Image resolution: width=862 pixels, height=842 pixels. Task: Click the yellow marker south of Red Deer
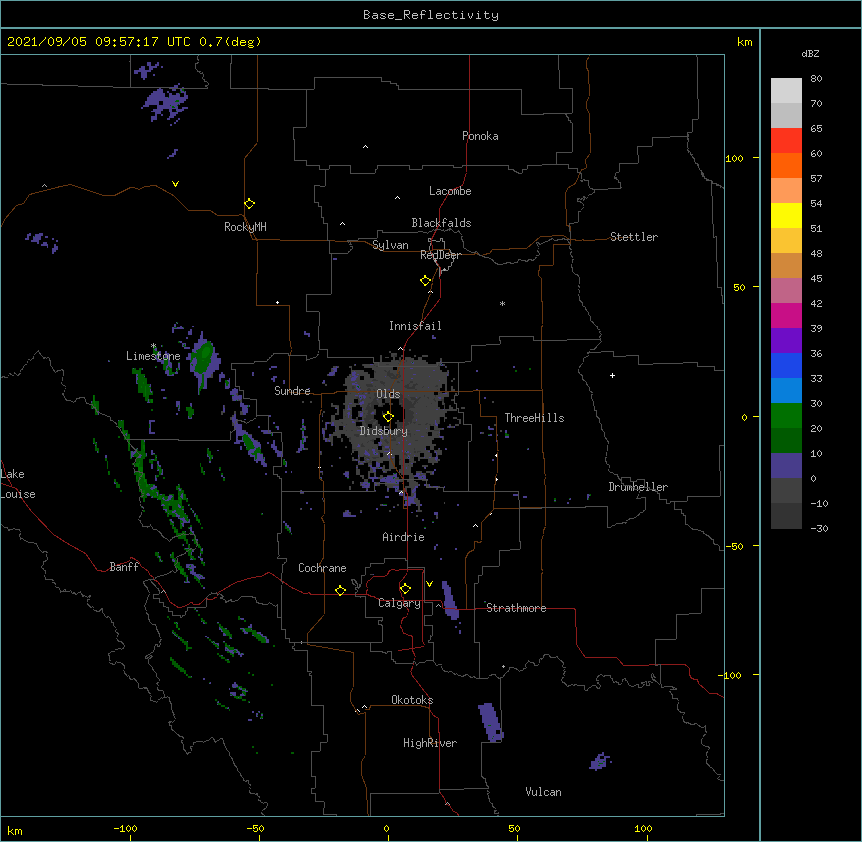pyautogui.click(x=425, y=281)
